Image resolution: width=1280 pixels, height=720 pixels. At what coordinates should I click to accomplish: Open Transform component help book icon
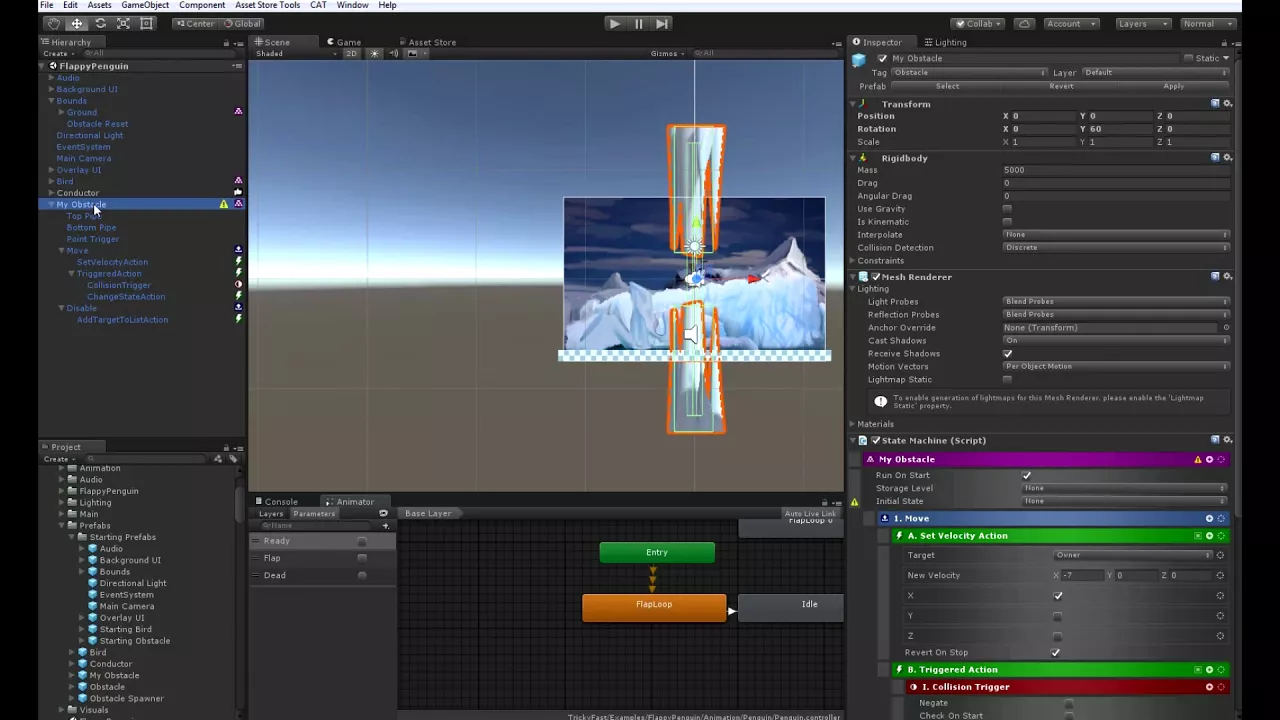1216,104
